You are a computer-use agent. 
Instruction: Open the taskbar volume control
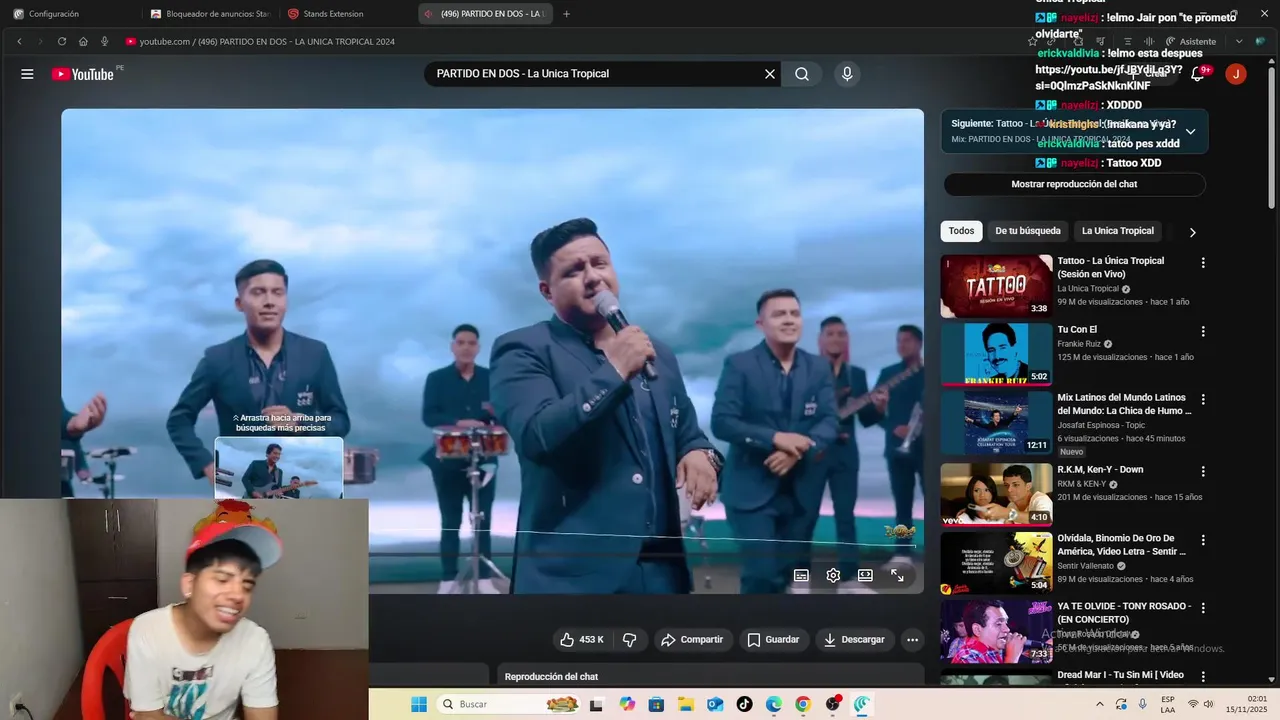1209,704
